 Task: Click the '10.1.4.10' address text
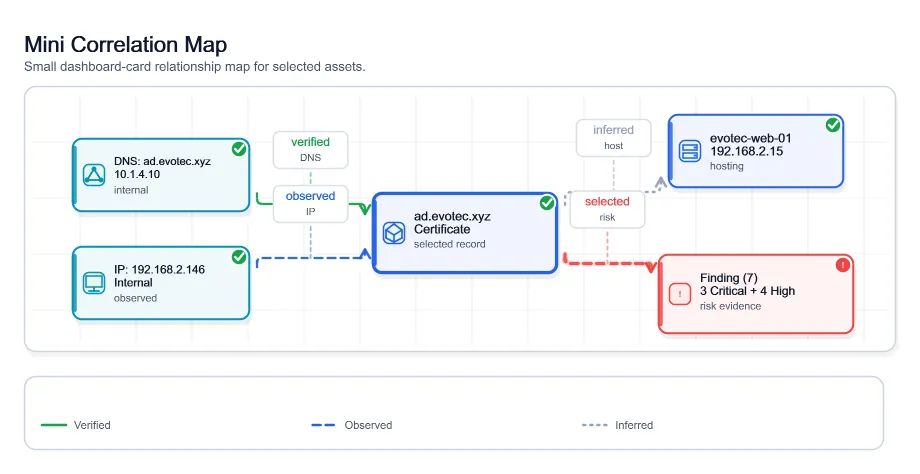pyautogui.click(x=137, y=174)
